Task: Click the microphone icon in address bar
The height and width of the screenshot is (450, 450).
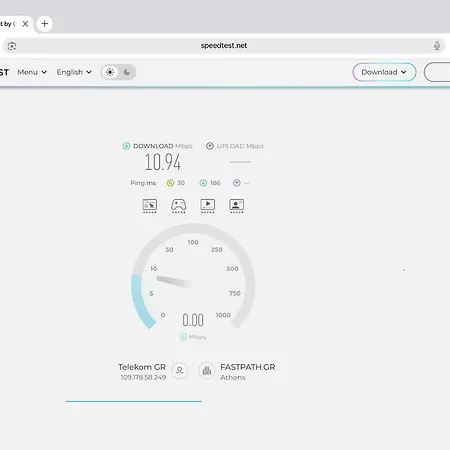Action: [437, 46]
